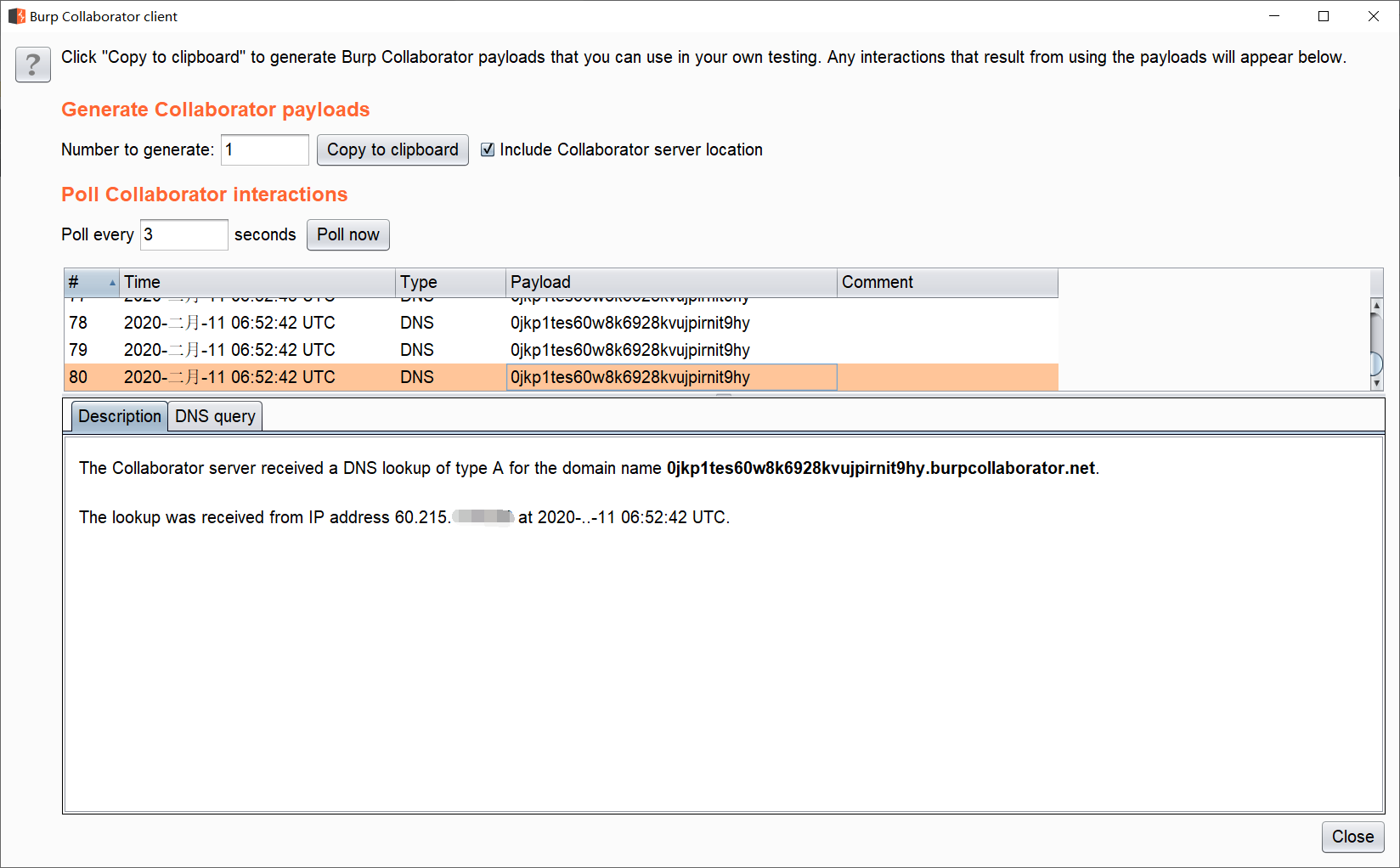Select the Description tab

pos(120,416)
